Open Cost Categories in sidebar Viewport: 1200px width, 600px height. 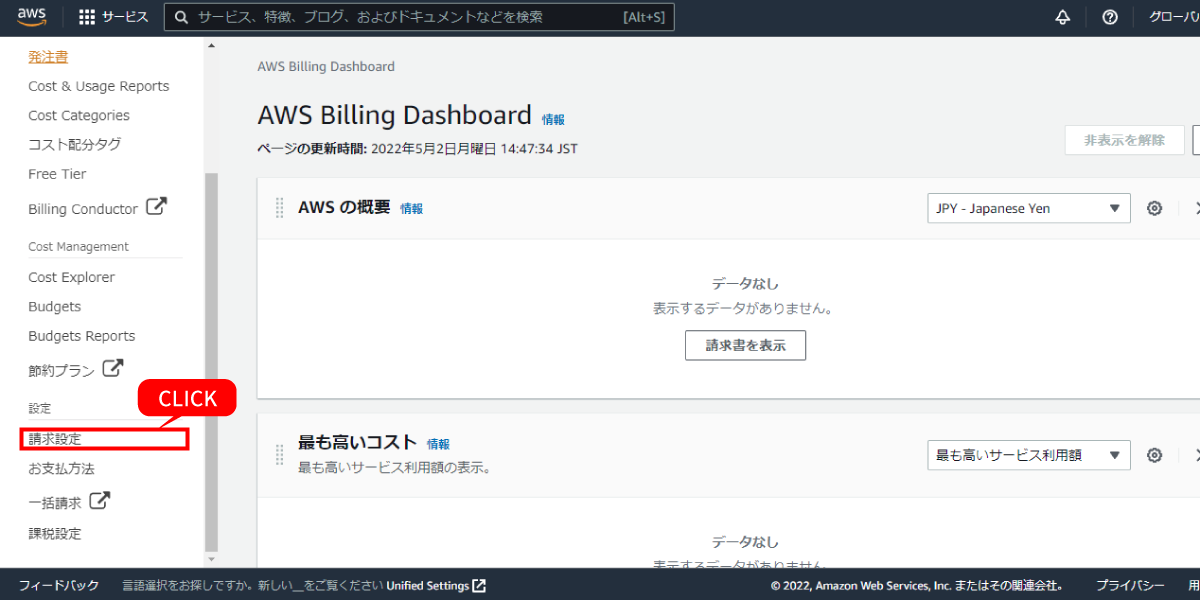pyautogui.click(x=79, y=115)
